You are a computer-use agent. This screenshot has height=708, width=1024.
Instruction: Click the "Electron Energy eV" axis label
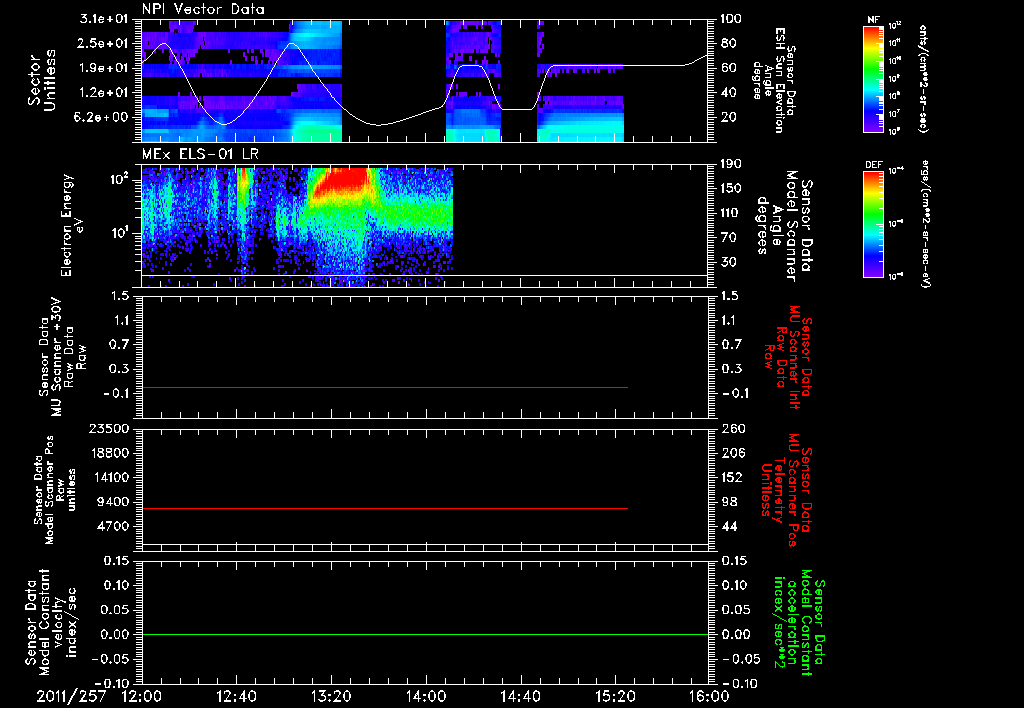[x=72, y=225]
